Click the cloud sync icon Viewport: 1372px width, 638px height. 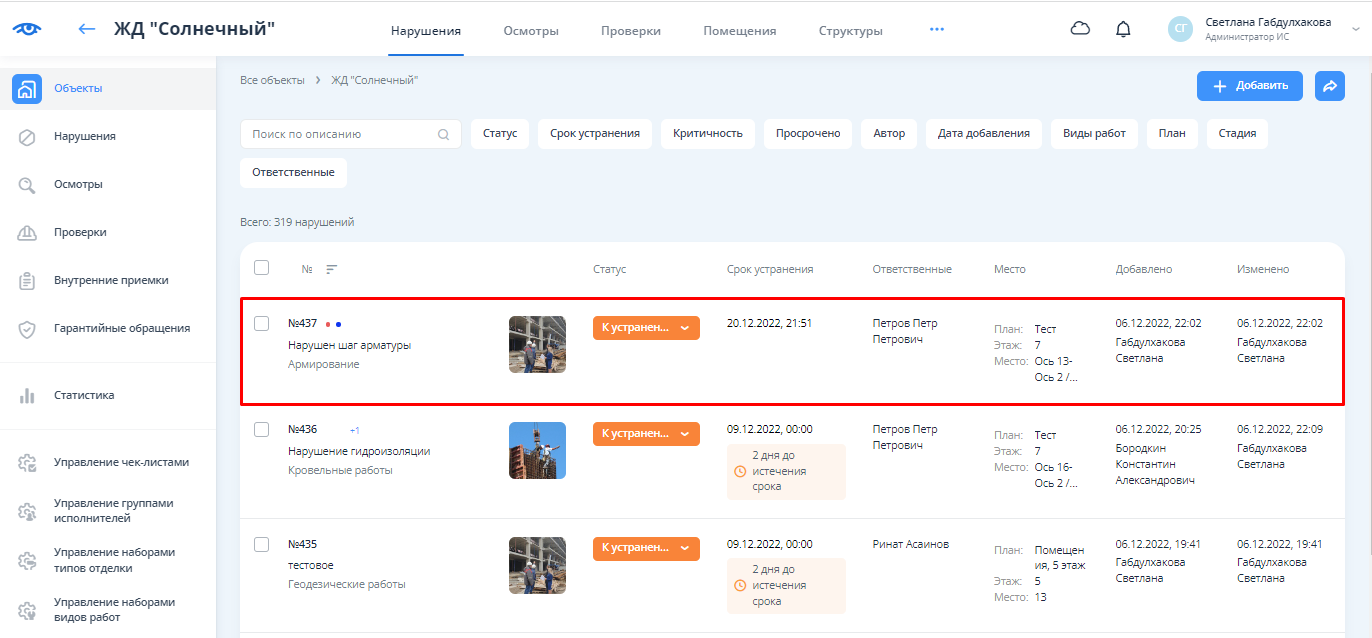coord(1080,29)
